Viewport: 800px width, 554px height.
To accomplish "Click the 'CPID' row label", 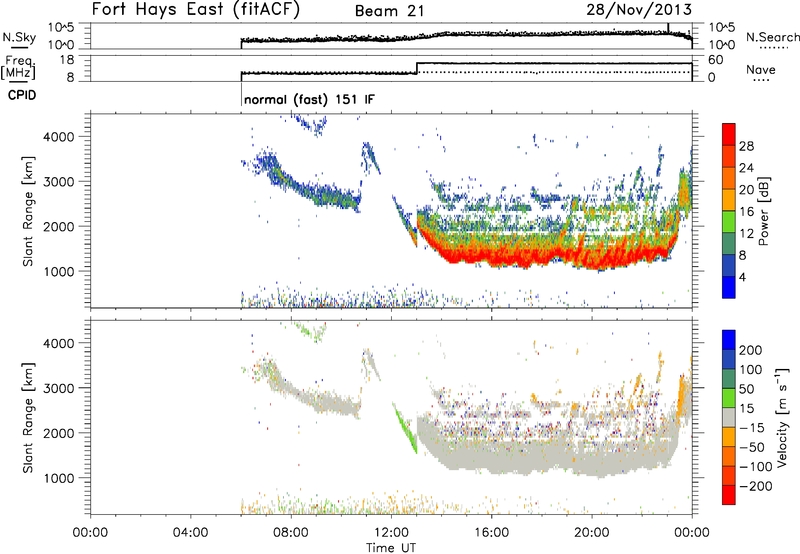I will [x=22, y=95].
